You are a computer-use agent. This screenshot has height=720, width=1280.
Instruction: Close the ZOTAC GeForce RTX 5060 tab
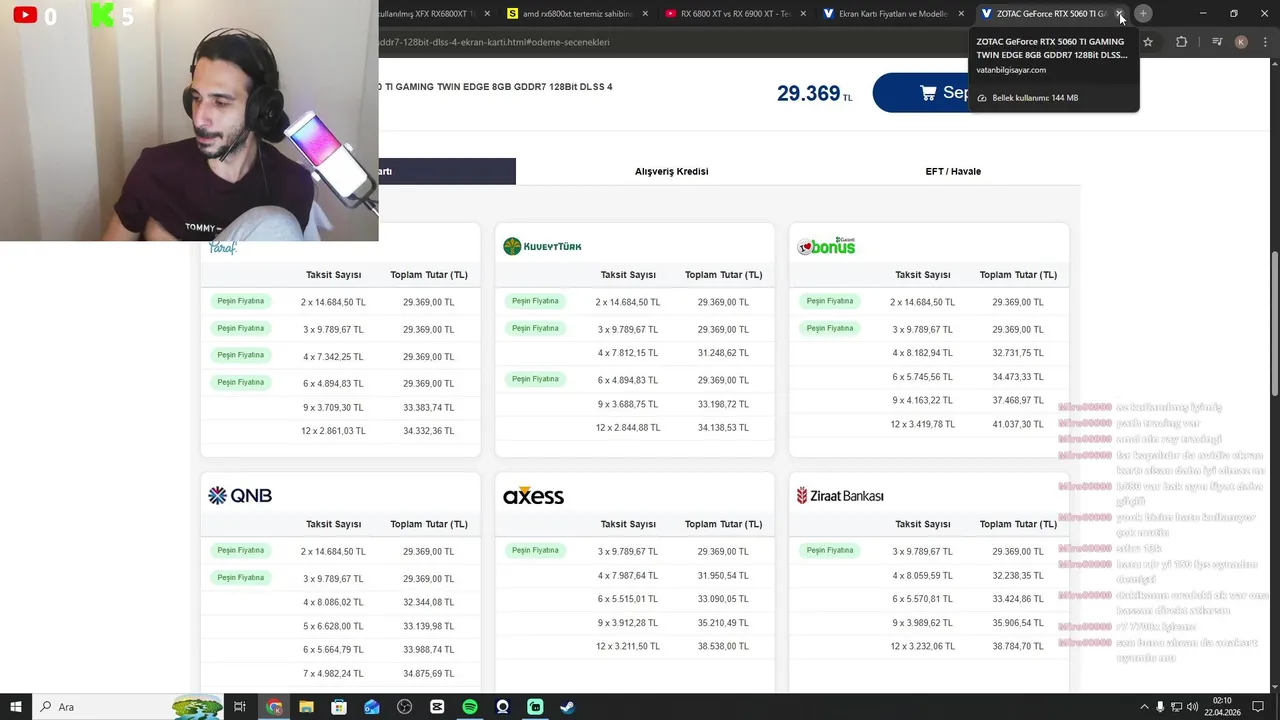1119,14
